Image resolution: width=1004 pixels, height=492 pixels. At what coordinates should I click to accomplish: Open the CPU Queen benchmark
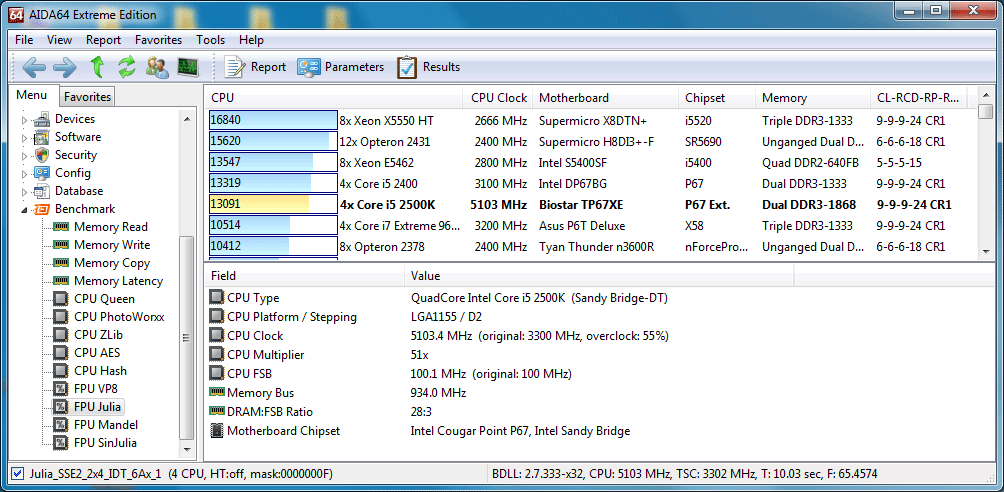104,299
